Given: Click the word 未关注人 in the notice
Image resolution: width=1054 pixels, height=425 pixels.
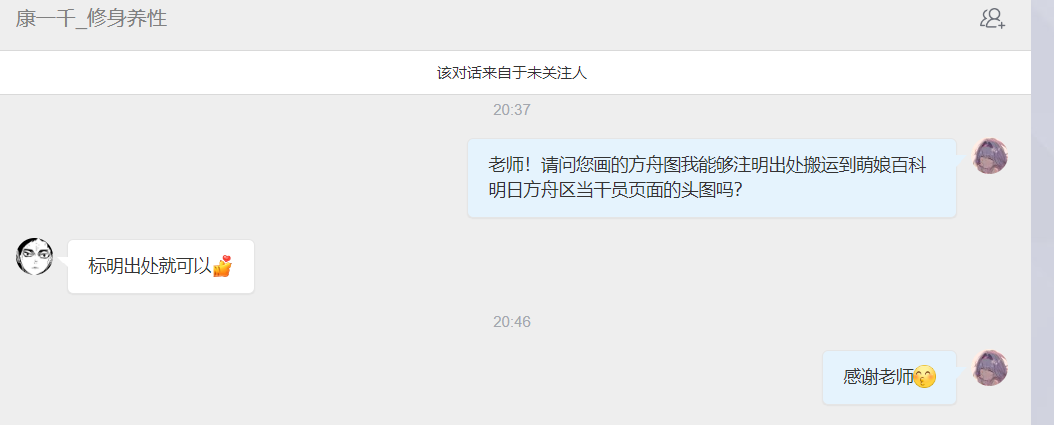Looking at the screenshot, I should tap(557, 73).
